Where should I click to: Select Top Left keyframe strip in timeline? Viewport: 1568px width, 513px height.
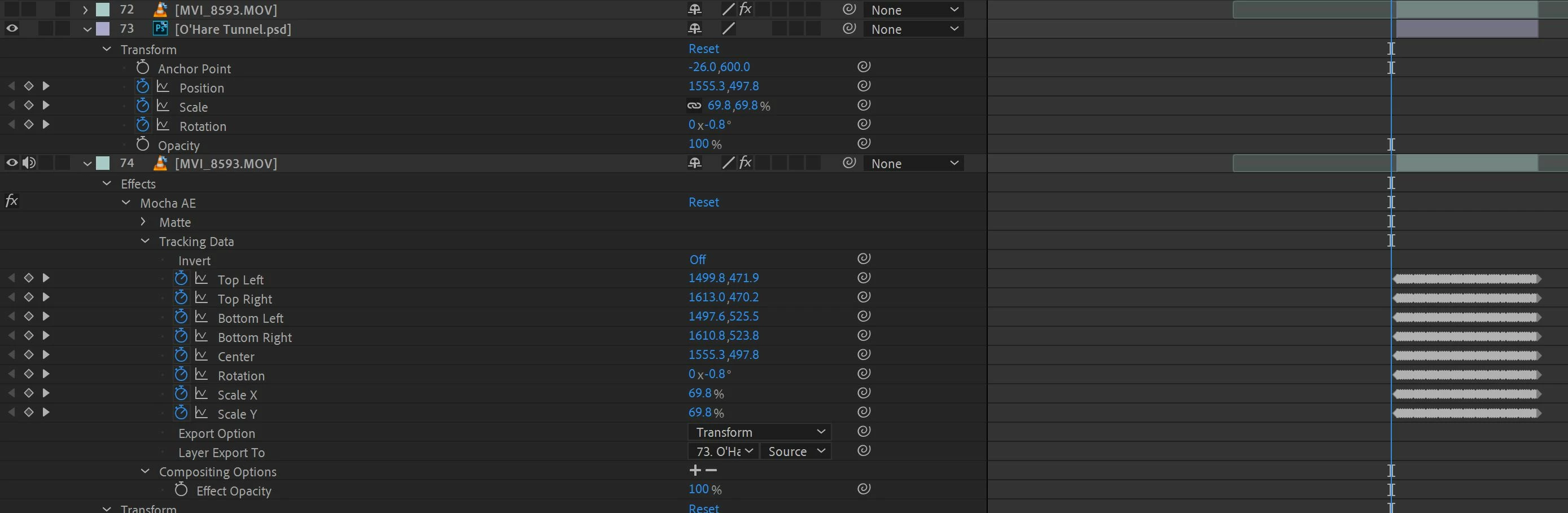pyautogui.click(x=1466, y=279)
